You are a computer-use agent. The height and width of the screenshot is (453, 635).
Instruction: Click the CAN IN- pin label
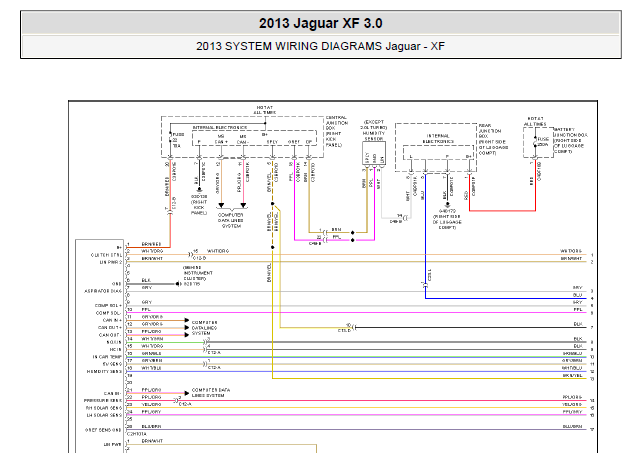tap(113, 393)
